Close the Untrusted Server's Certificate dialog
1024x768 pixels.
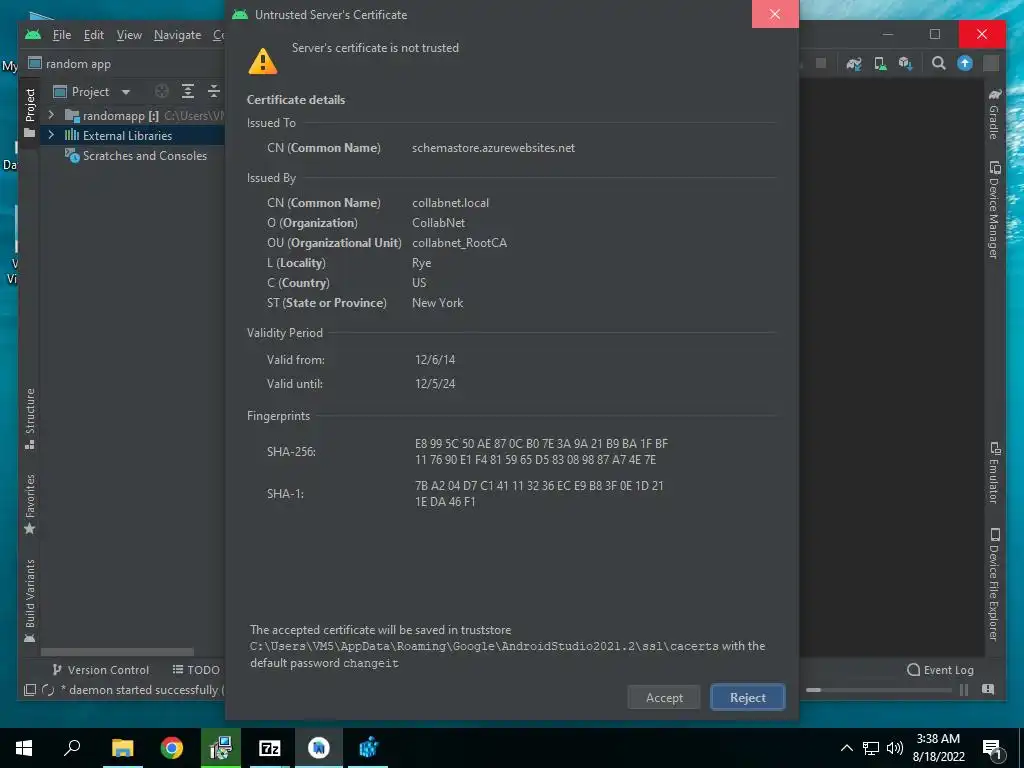coord(775,14)
